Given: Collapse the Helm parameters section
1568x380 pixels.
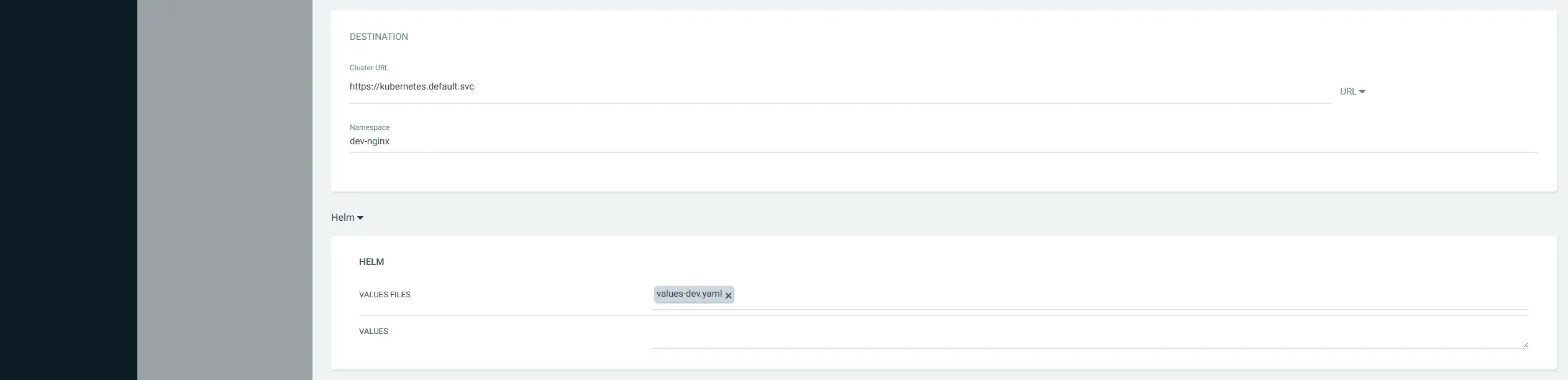Looking at the screenshot, I should pyautogui.click(x=360, y=217).
